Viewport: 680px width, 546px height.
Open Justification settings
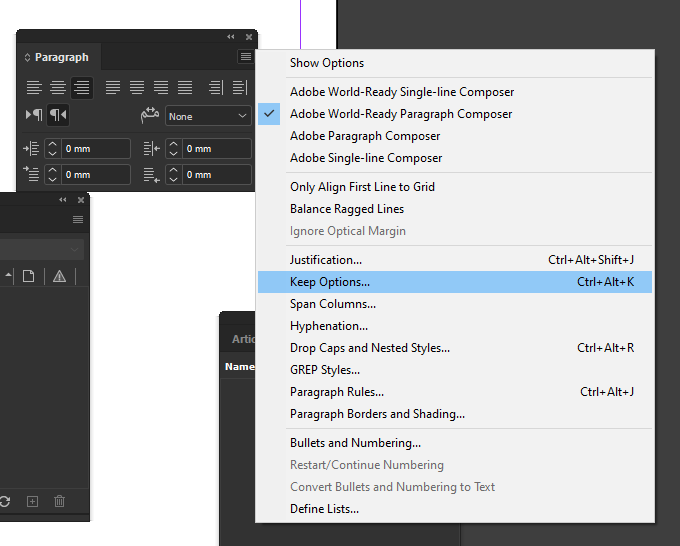coord(455,260)
